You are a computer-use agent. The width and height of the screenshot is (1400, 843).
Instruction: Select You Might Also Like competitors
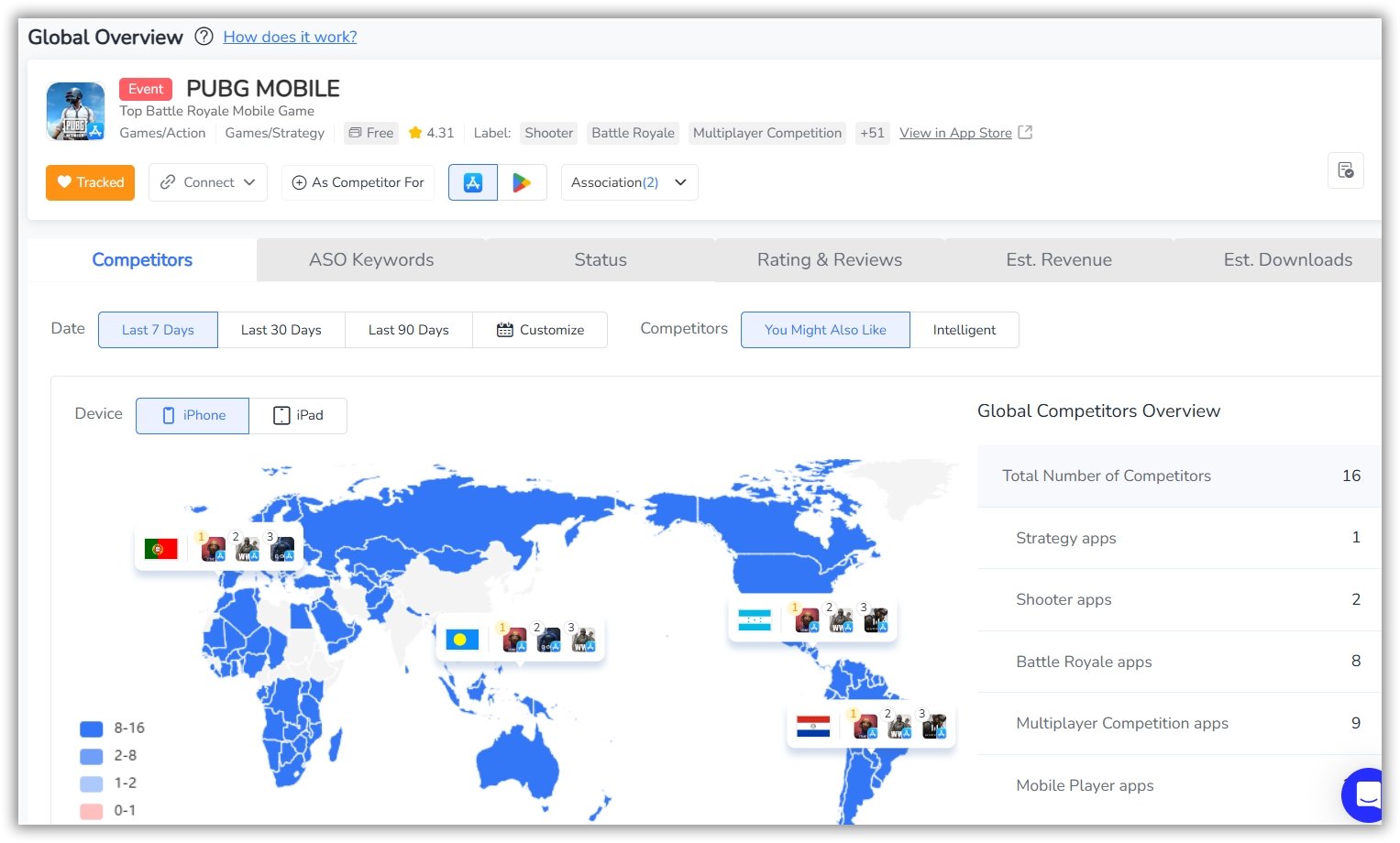(825, 330)
